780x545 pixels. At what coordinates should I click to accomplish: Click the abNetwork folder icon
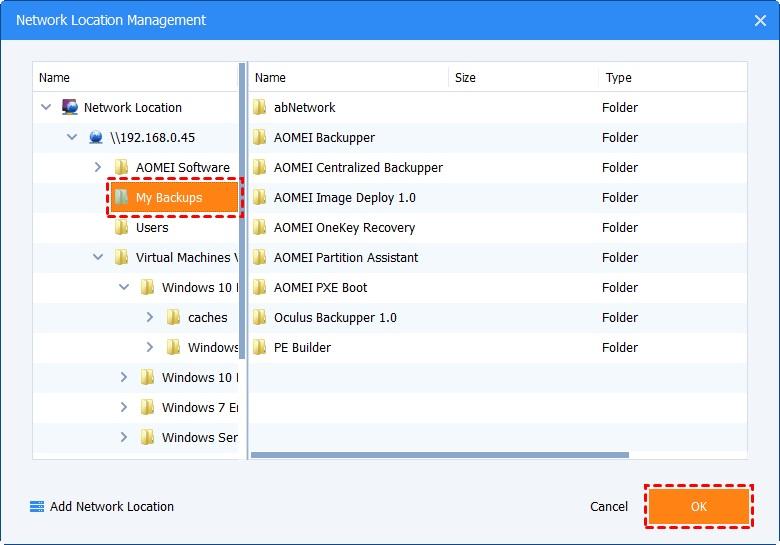click(260, 107)
